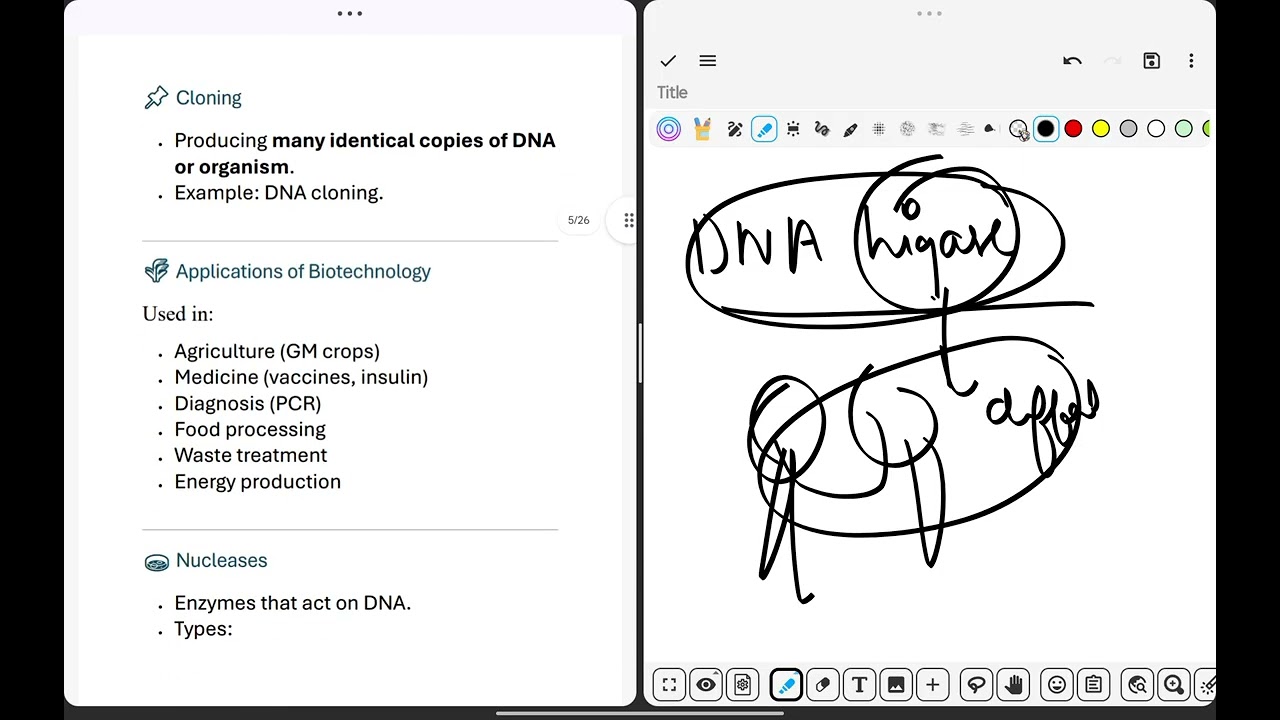Activate the highlighter pen in the bottom toolbar
The height and width of the screenshot is (720, 1280).
pyautogui.click(x=786, y=685)
